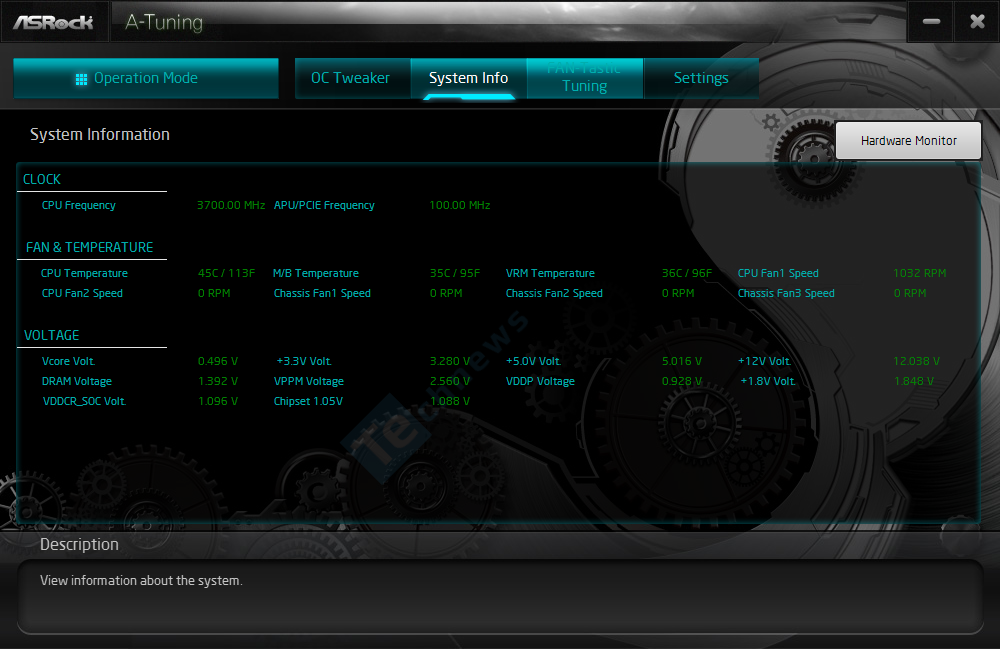
Task: Select the 0.928 V reading
Action: click(682, 381)
